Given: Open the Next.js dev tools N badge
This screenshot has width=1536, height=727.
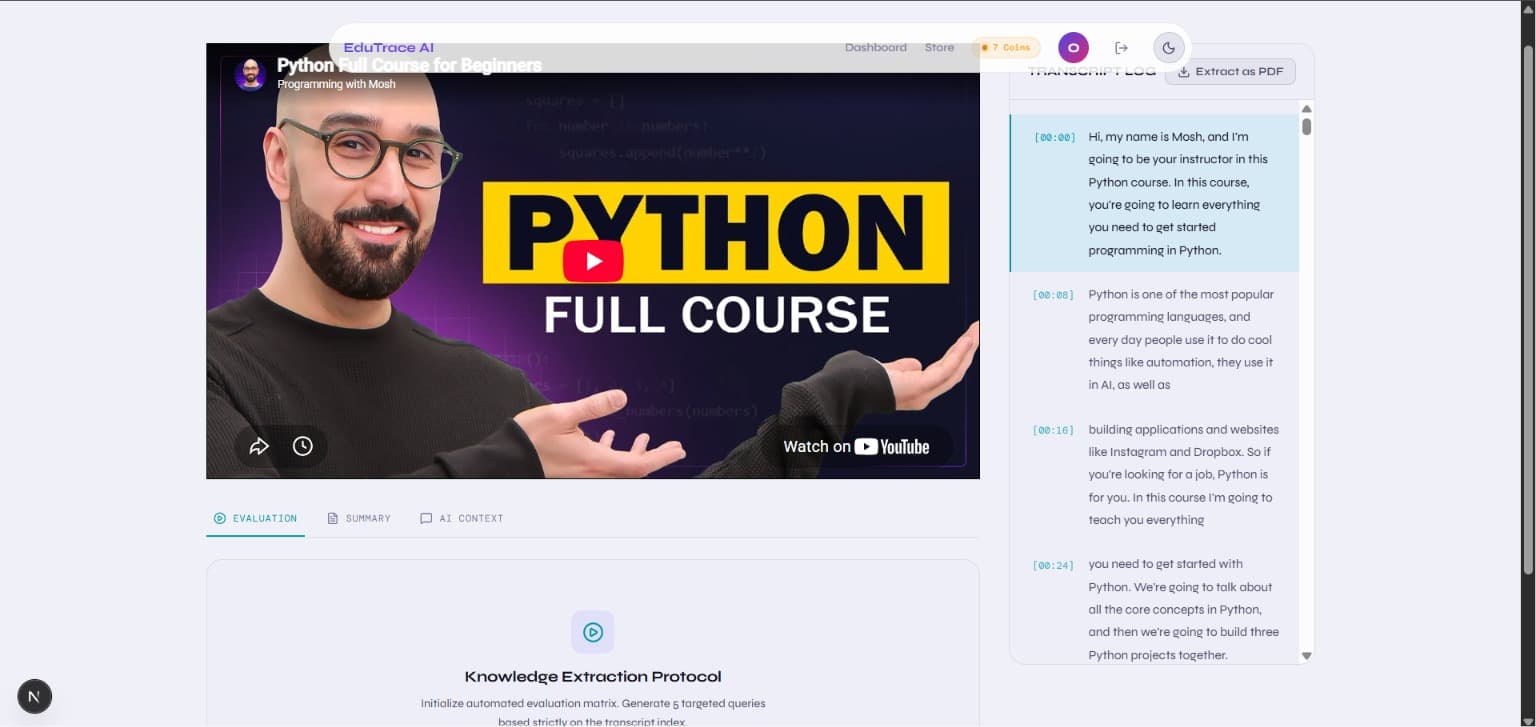Looking at the screenshot, I should tap(35, 696).
